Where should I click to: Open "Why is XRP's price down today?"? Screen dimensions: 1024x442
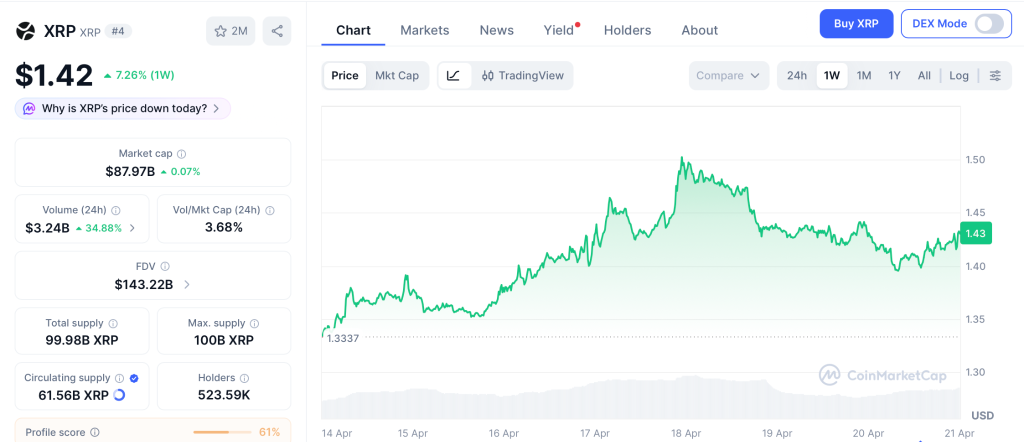pyautogui.click(x=124, y=108)
